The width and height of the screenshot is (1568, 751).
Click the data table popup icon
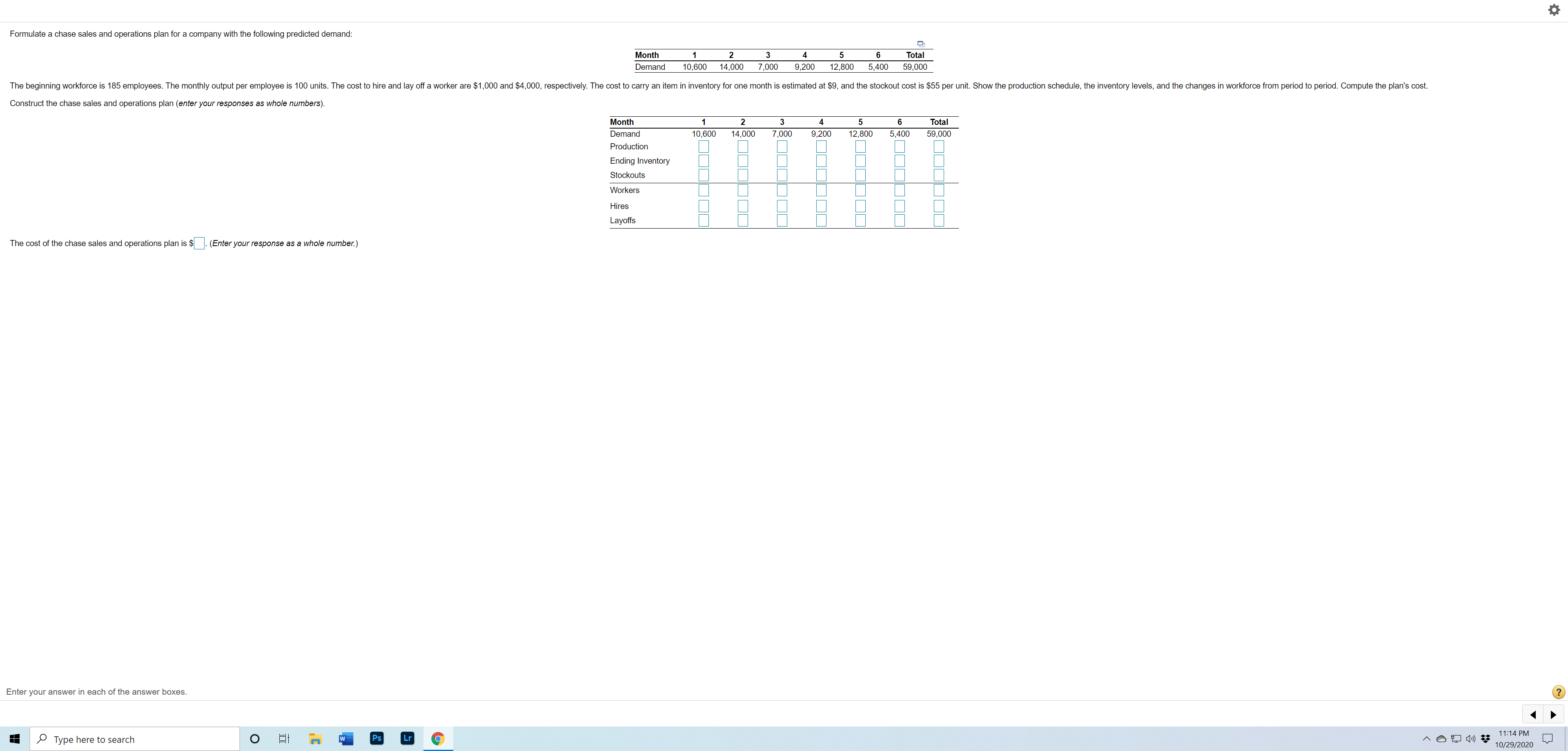tap(920, 44)
